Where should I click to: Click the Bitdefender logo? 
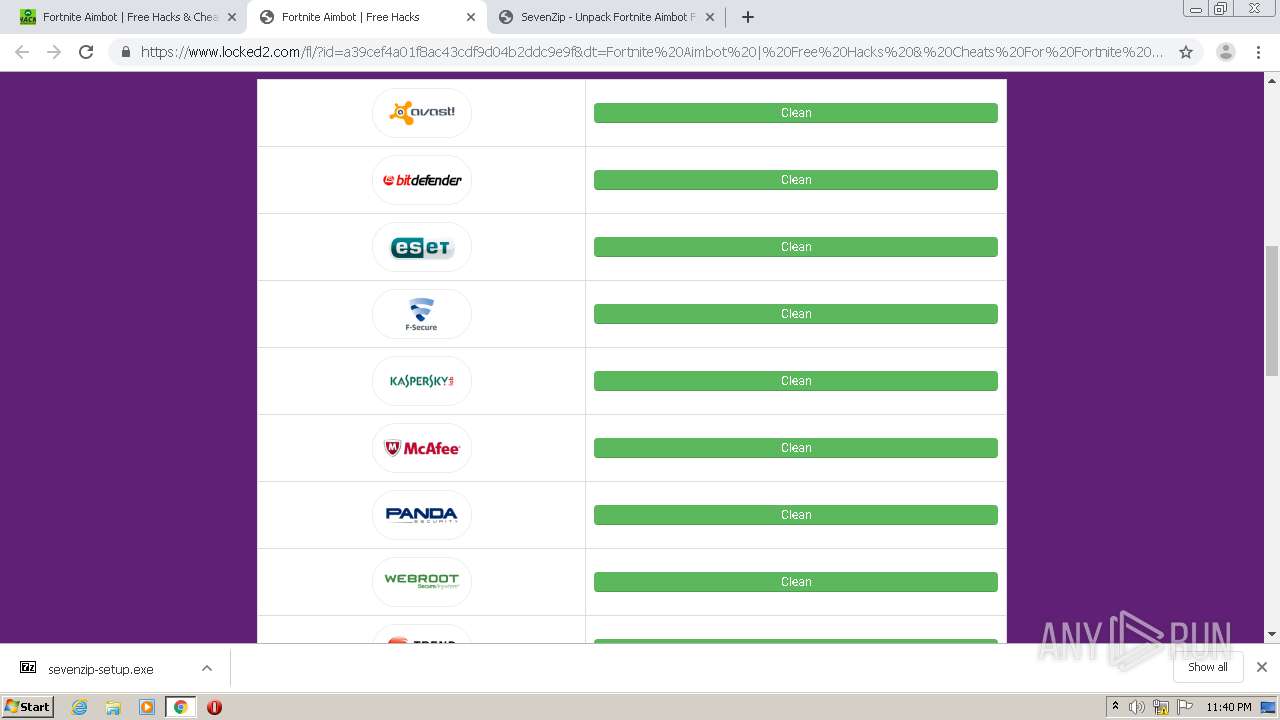click(421, 180)
